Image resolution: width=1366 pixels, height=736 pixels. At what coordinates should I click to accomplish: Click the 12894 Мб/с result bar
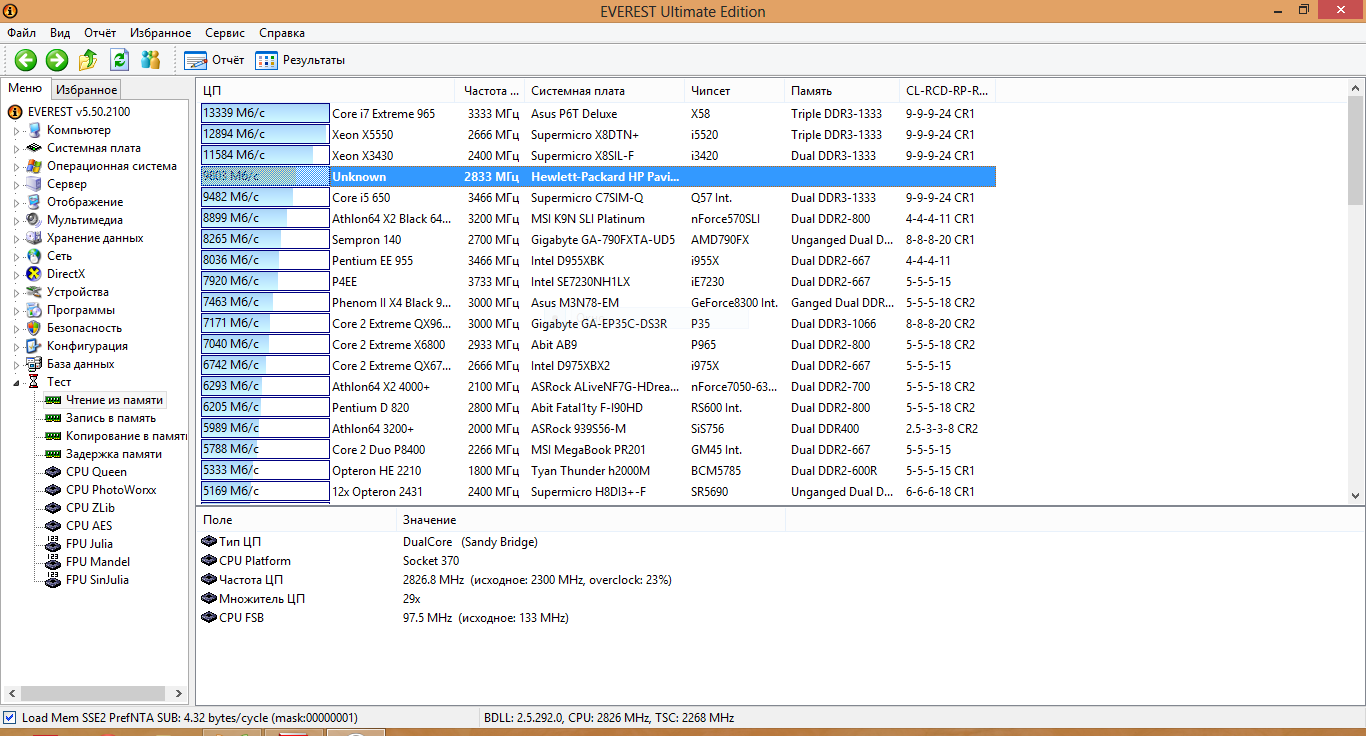point(265,135)
